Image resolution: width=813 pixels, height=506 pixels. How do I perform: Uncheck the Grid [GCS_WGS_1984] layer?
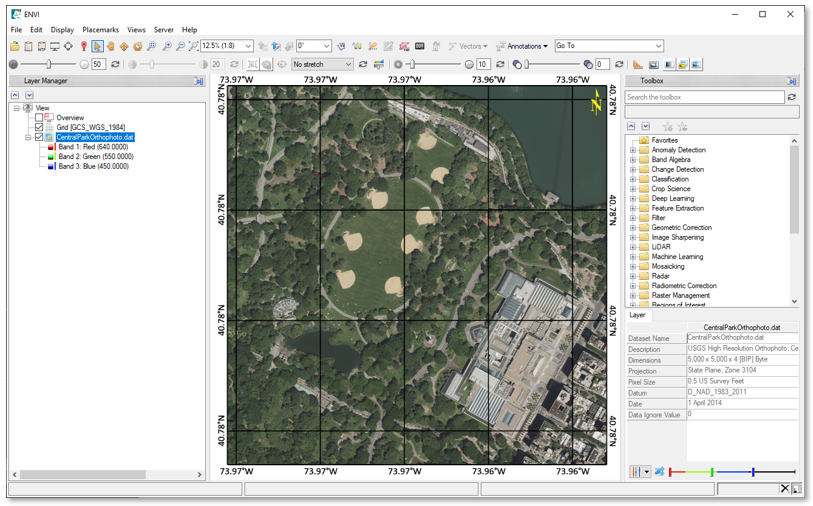coord(39,128)
